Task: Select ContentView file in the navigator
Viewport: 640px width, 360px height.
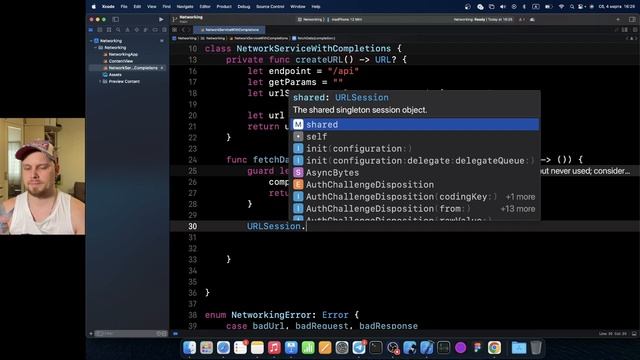Action: pyautogui.click(x=120, y=61)
